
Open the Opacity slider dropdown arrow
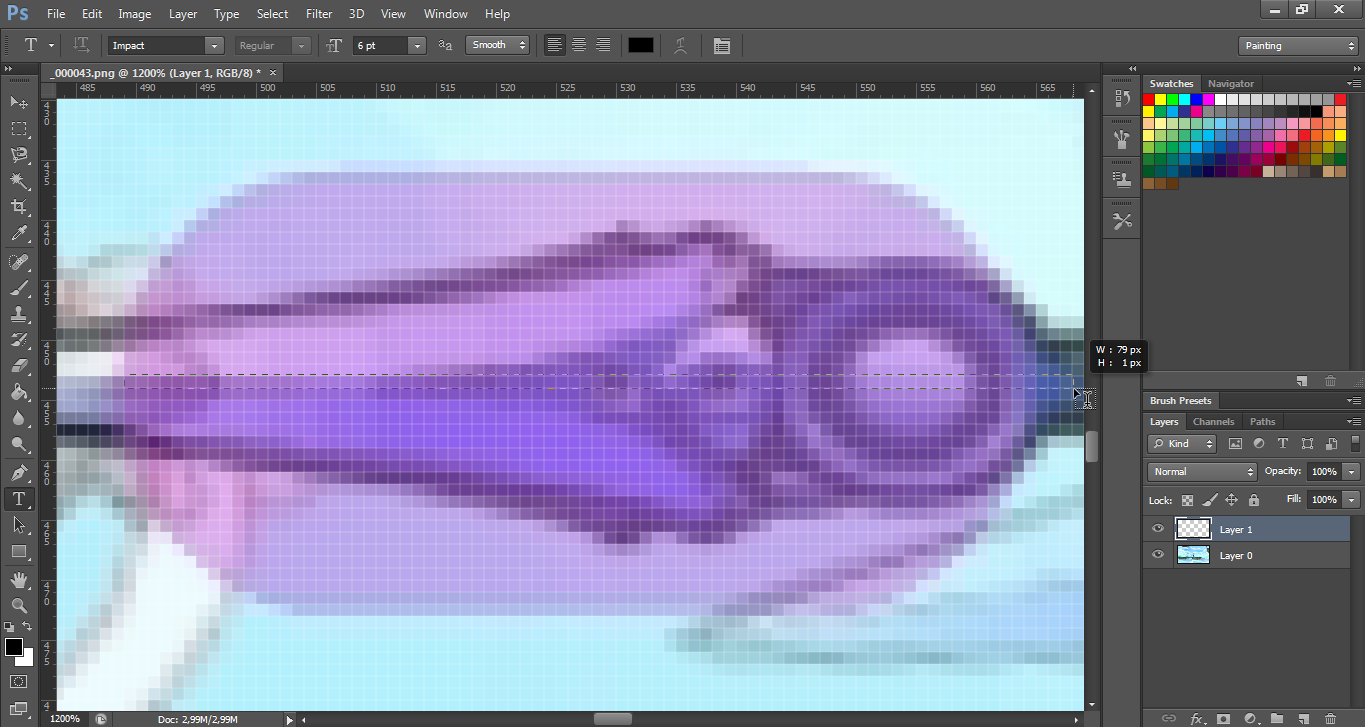[1352, 471]
